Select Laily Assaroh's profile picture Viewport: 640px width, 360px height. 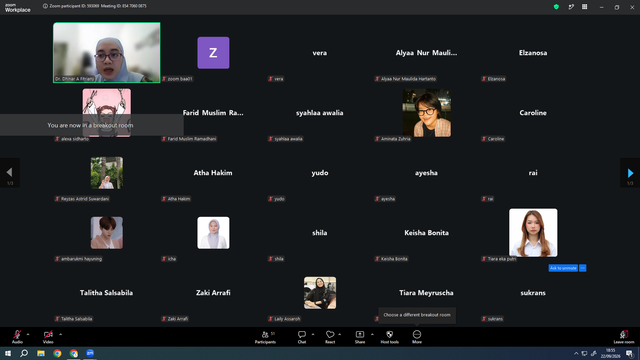point(320,293)
